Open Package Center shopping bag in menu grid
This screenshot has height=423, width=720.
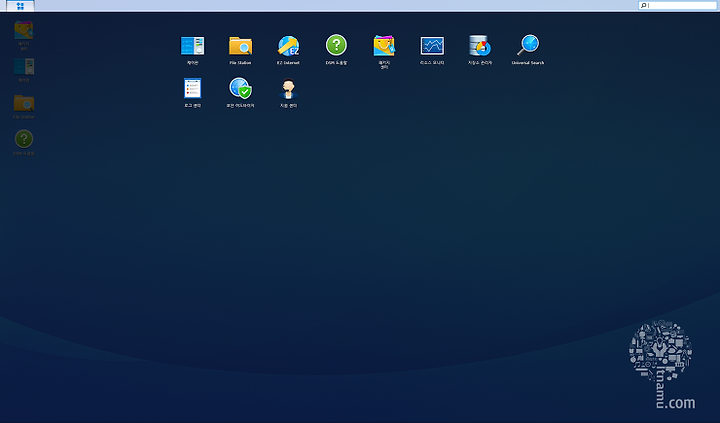pyautogui.click(x=384, y=45)
